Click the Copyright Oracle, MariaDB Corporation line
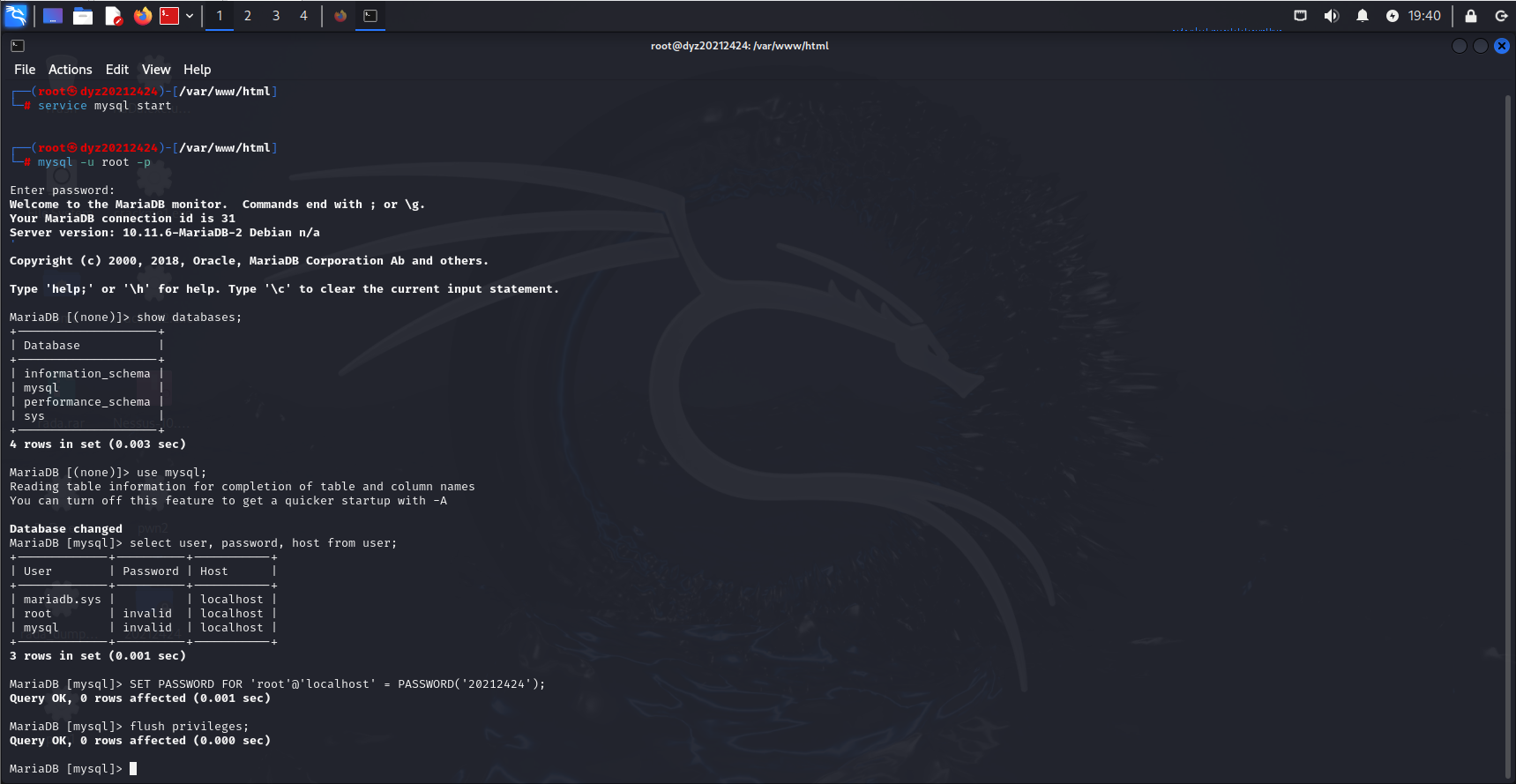 pyautogui.click(x=249, y=261)
